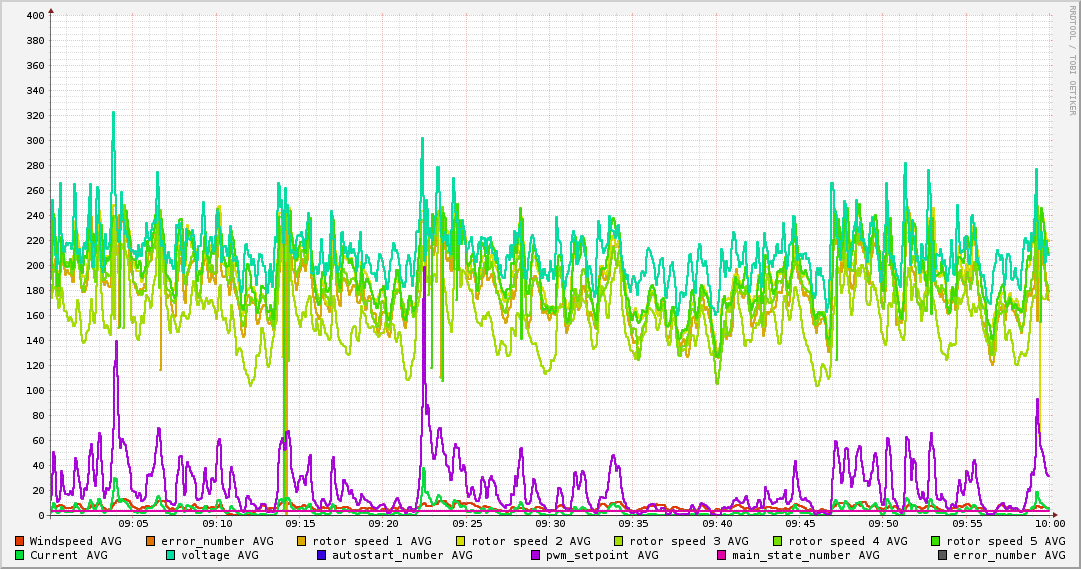The width and height of the screenshot is (1081, 569).
Task: Click the 09:30 time axis label
Action: click(550, 524)
